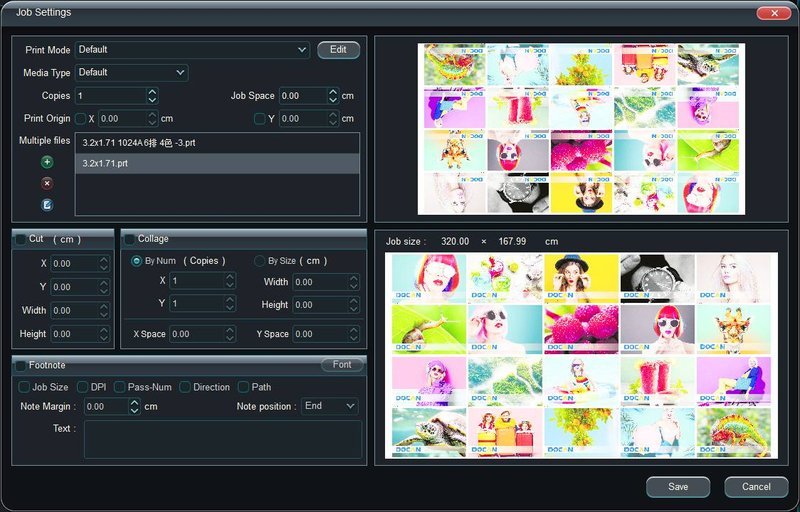Check the Direction footnote option
The image size is (800, 512).
tap(185, 387)
